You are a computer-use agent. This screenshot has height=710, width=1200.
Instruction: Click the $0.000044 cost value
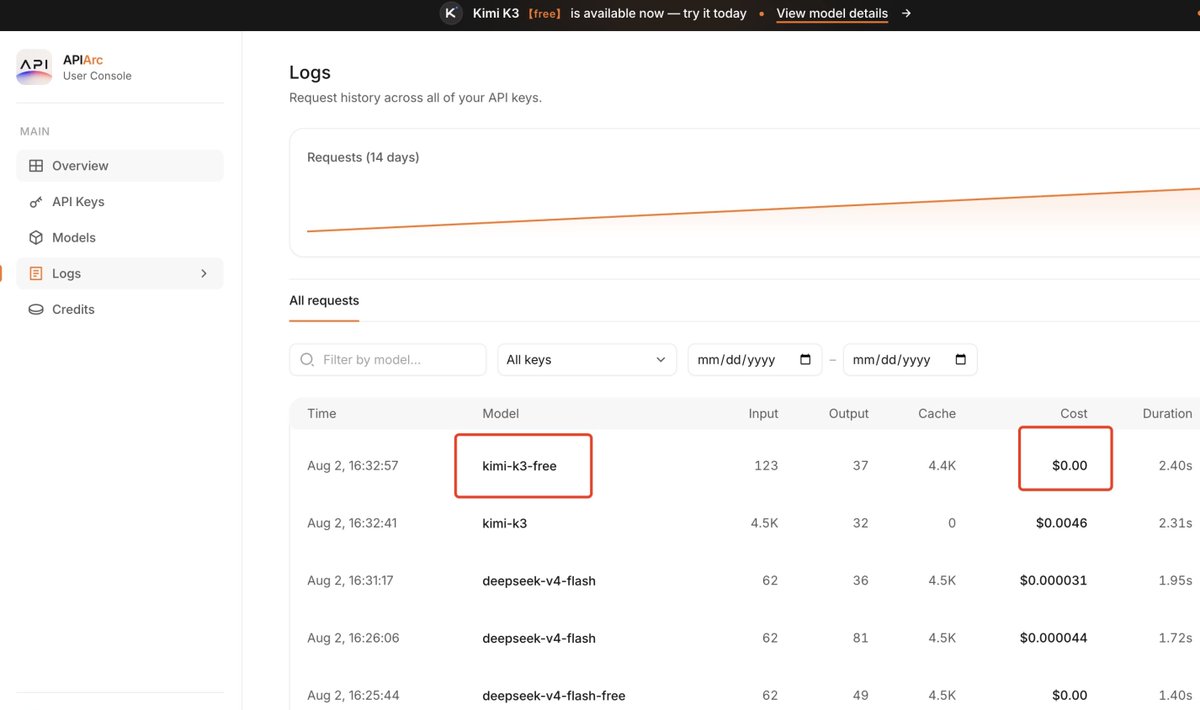point(1053,638)
